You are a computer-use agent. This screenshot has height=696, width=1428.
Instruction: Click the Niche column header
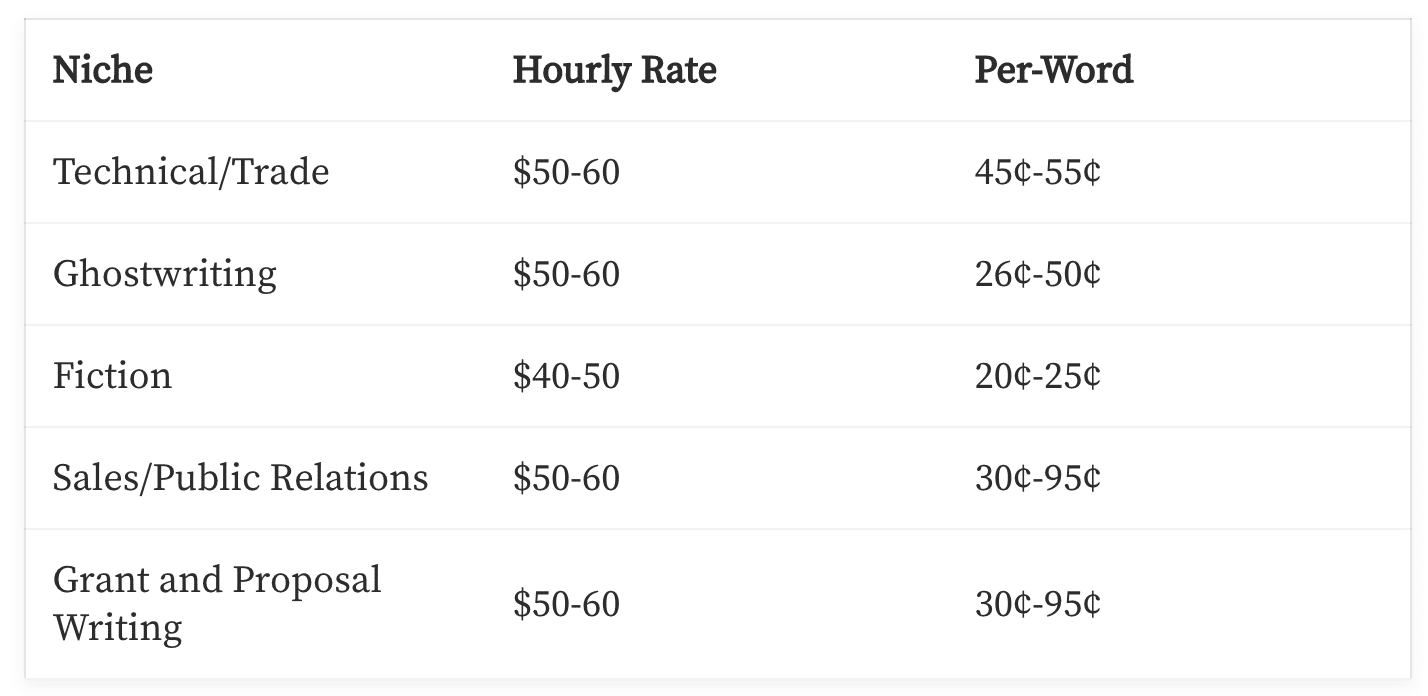tap(103, 71)
